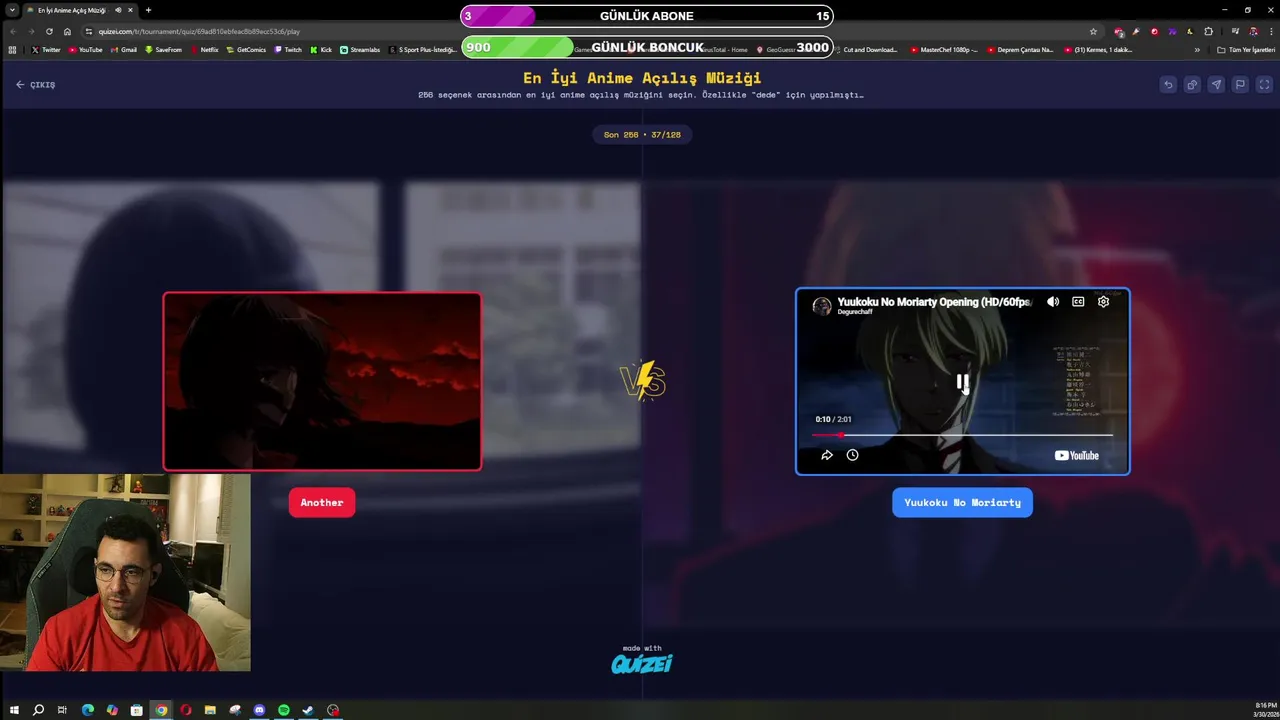This screenshot has width=1280, height=720.
Task: Click the flag report icon
Action: coord(1240,85)
